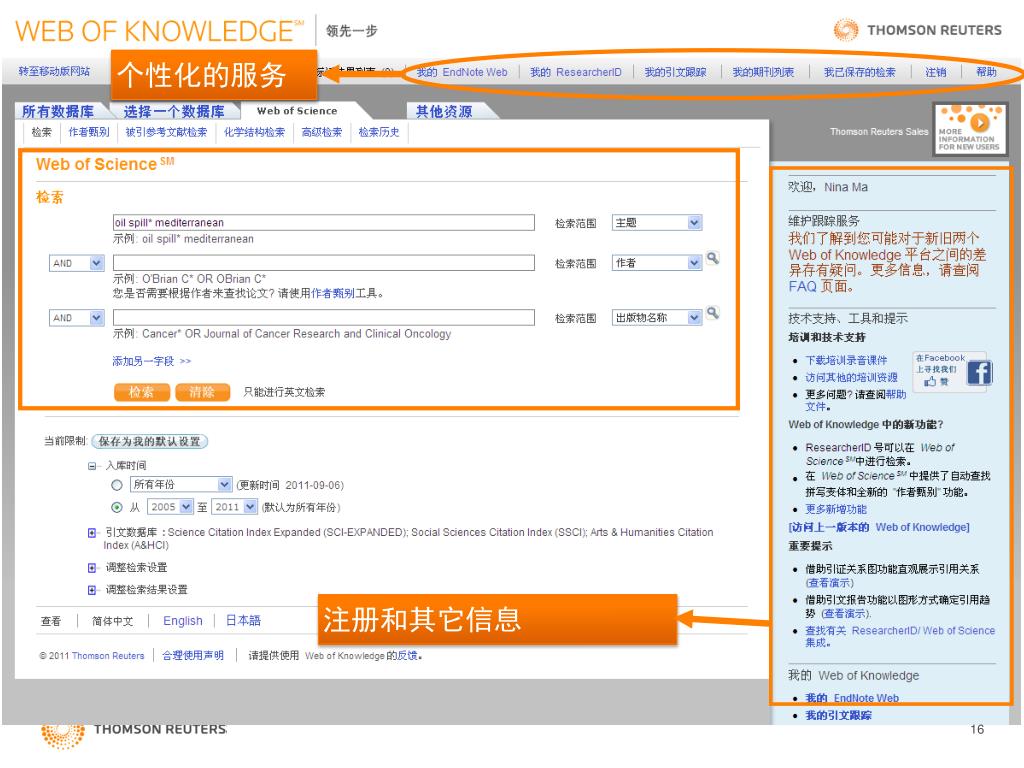Image resolution: width=1024 pixels, height=768 pixels.
Task: Click the topic search input field
Action: point(324,223)
